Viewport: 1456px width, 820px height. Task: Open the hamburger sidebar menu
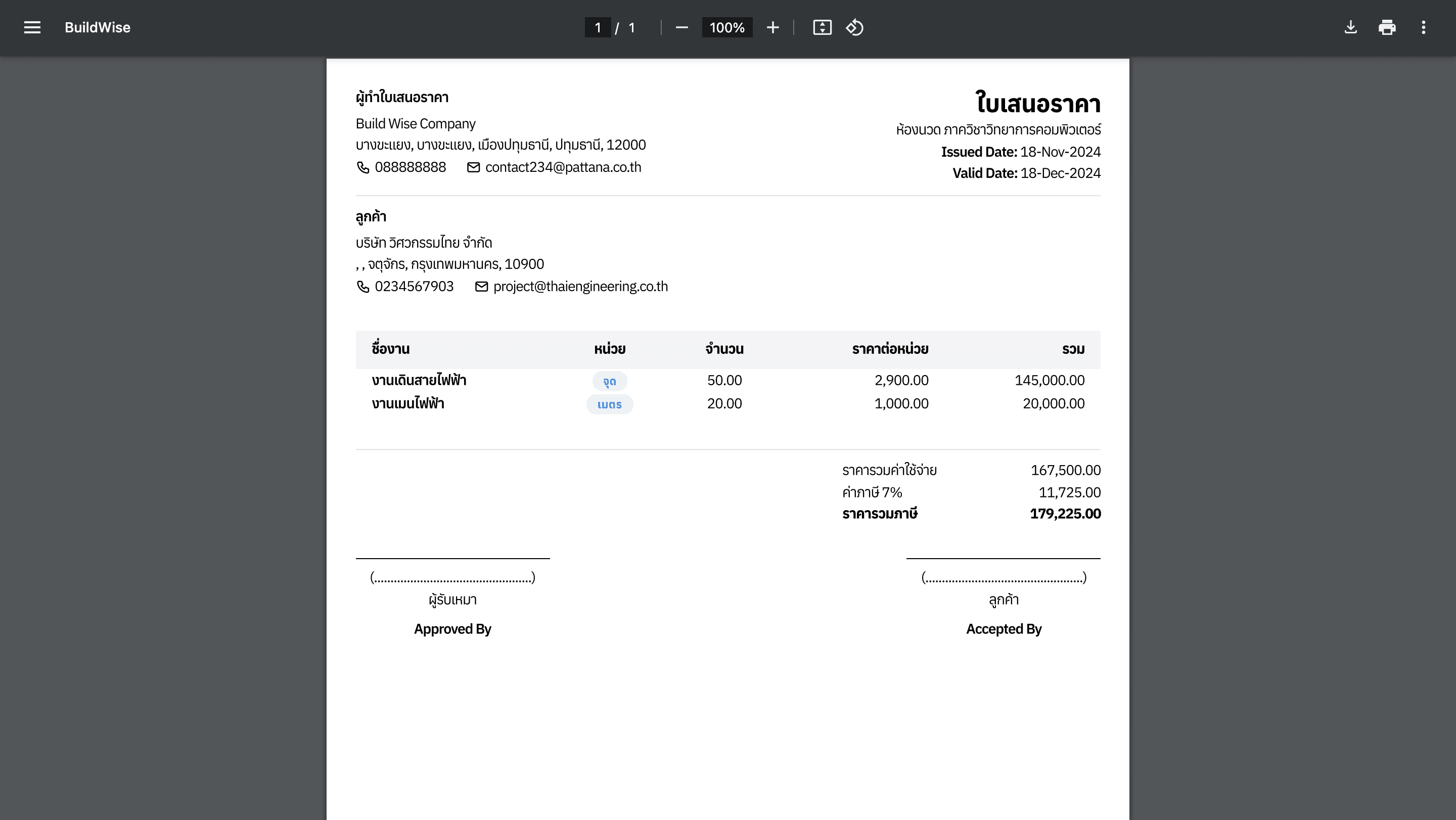coord(32,27)
